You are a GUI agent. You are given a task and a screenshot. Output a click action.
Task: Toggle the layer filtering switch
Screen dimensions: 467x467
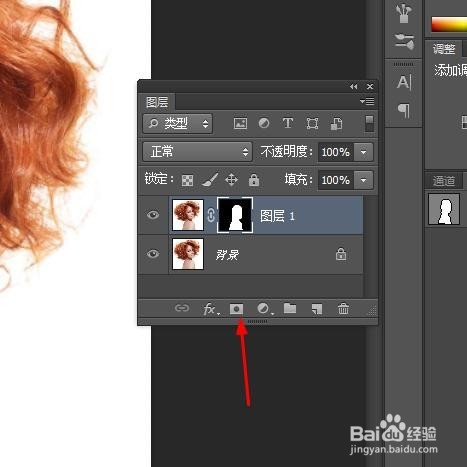click(369, 124)
